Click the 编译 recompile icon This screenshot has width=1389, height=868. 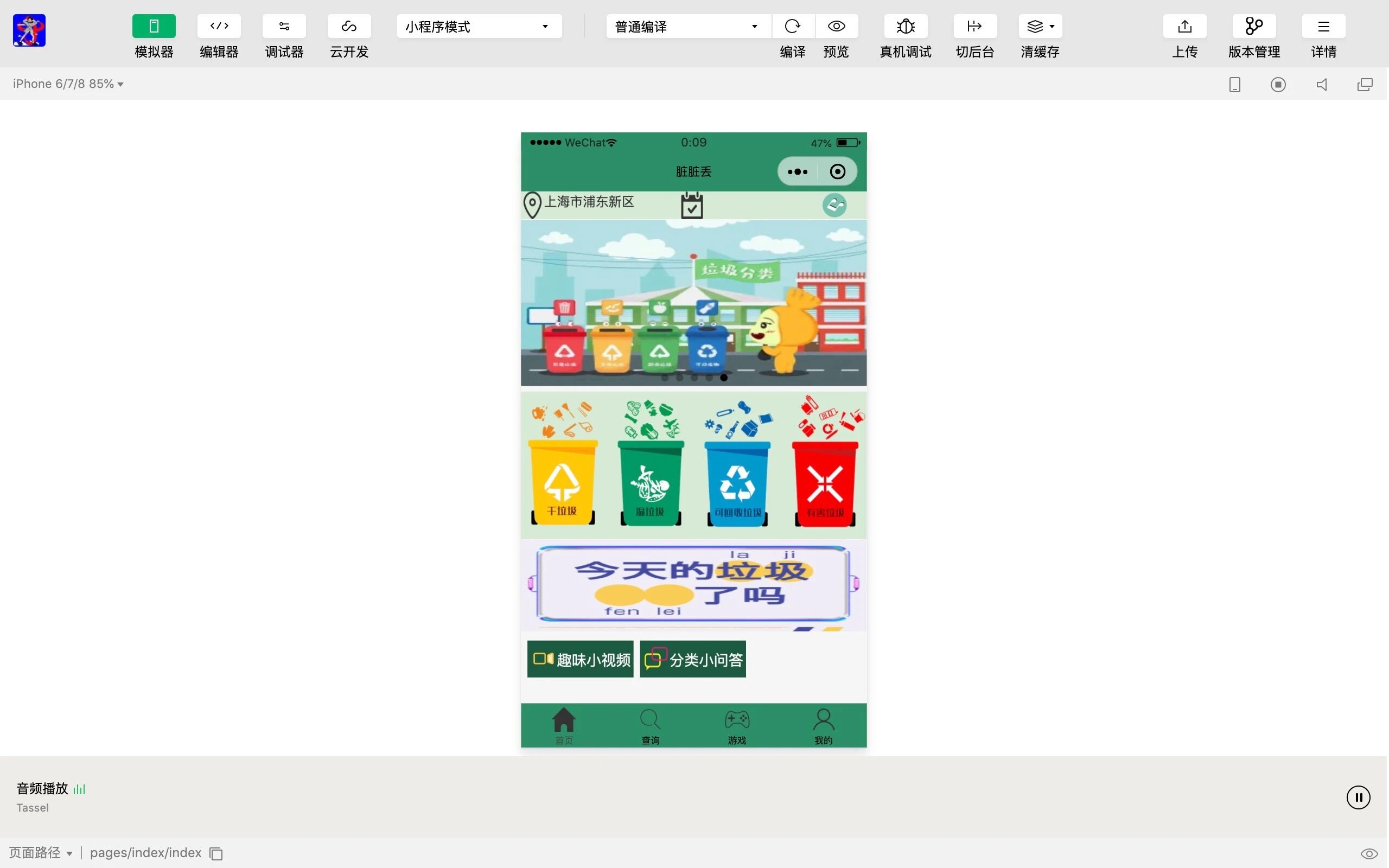click(793, 27)
